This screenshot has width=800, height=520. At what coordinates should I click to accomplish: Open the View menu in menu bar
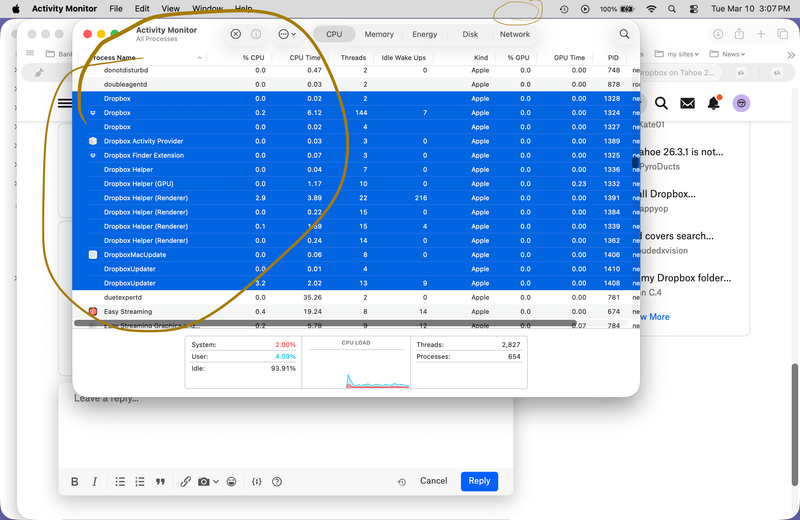tap(171, 8)
